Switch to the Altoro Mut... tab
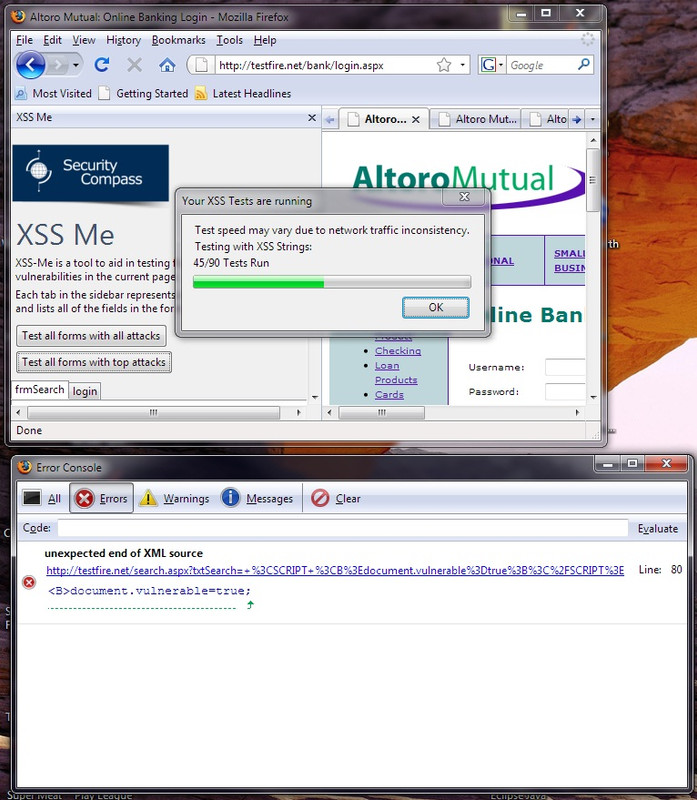 click(476, 119)
